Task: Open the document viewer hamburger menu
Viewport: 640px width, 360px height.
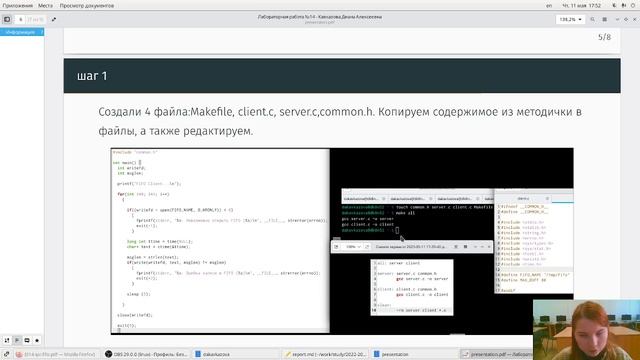Action: point(604,19)
